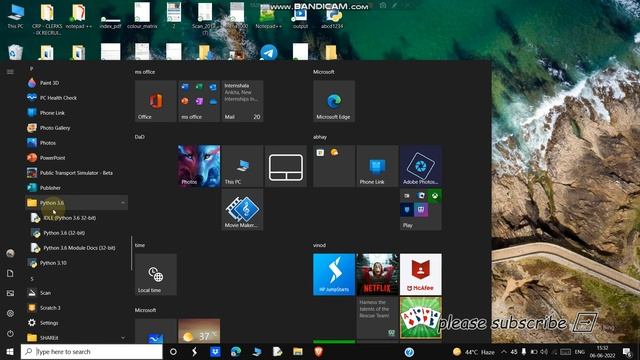
Task: Open Pictures from the Start sidebar
Action: [x=10, y=293]
